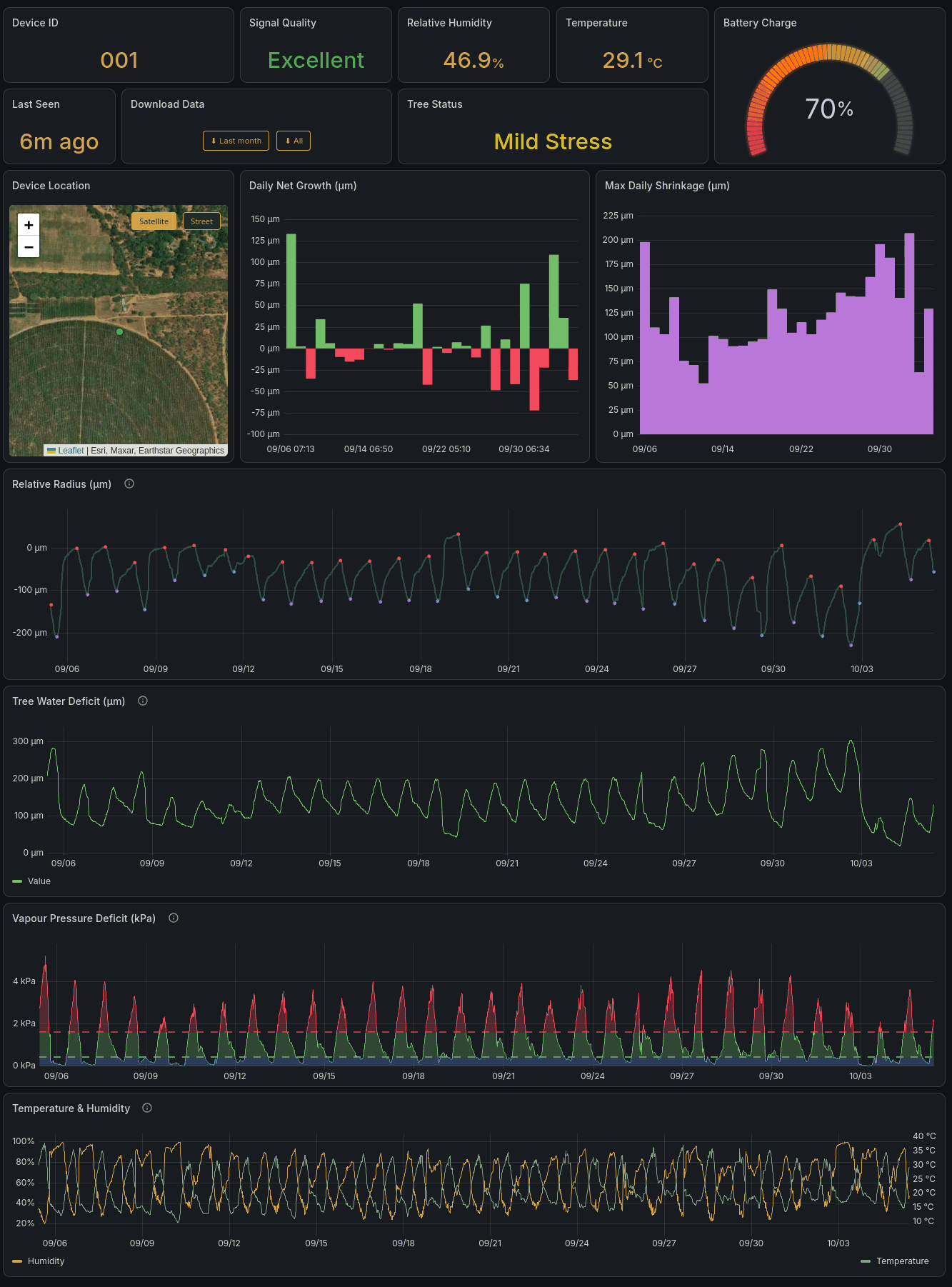Click the 40 °C right axis label
This screenshot has height=1287, width=952.
pyautogui.click(x=923, y=1136)
